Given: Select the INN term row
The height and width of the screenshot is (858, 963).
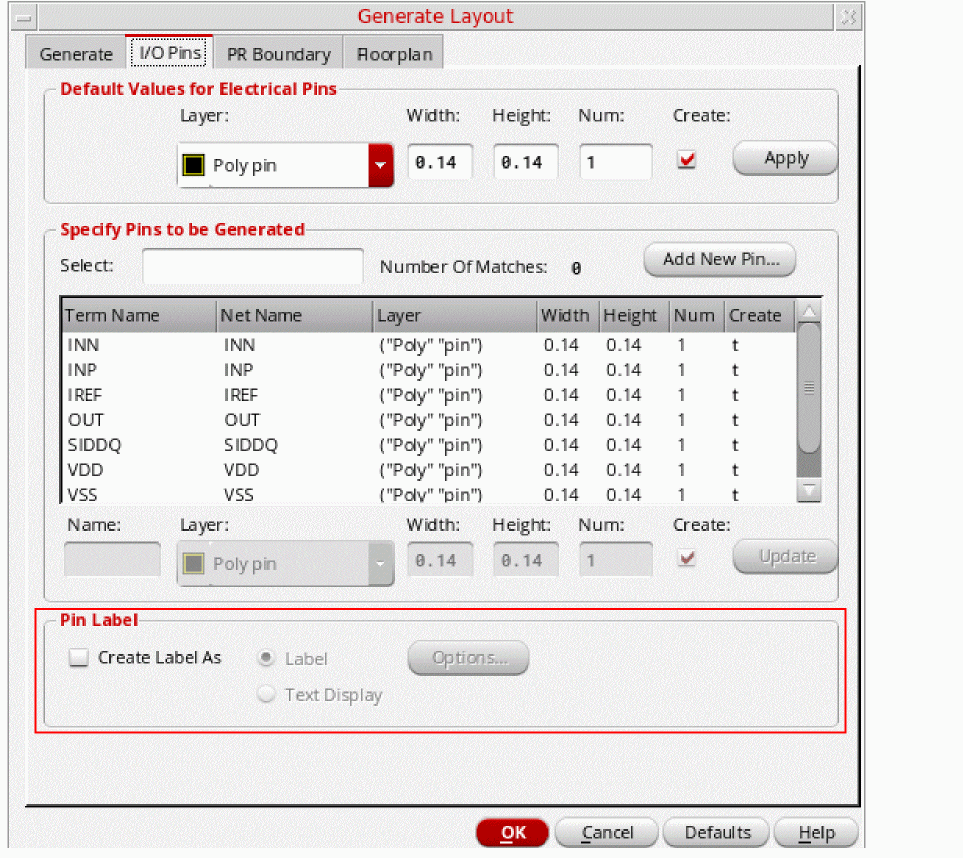Looking at the screenshot, I should 429,345.
